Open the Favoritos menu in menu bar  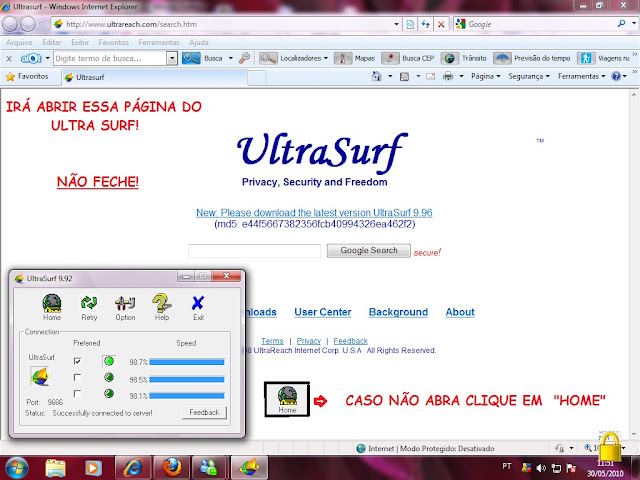tap(113, 42)
